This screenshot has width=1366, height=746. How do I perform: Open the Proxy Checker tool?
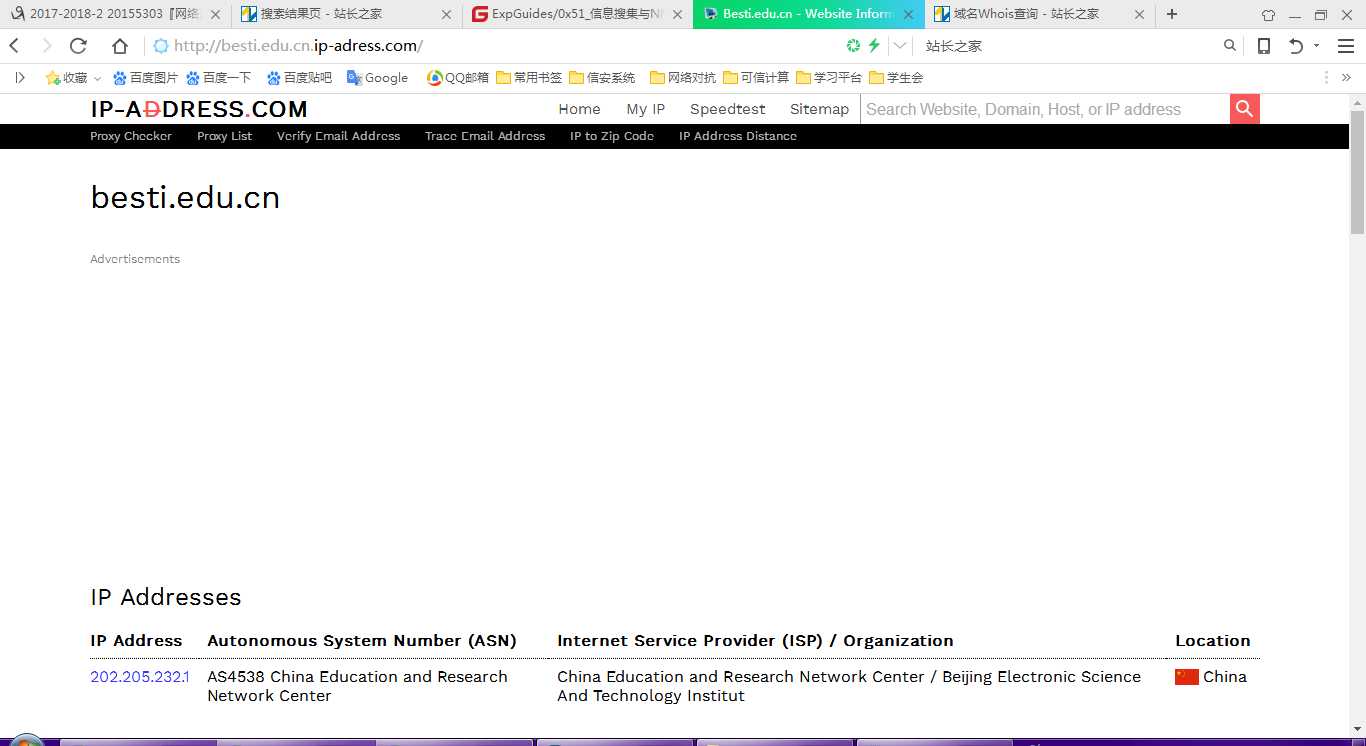(x=131, y=136)
